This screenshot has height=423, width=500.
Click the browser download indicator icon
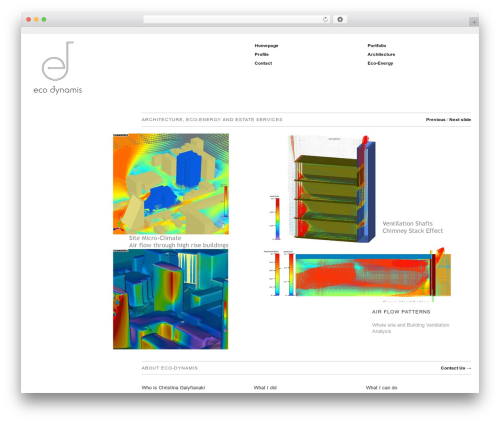(x=340, y=19)
